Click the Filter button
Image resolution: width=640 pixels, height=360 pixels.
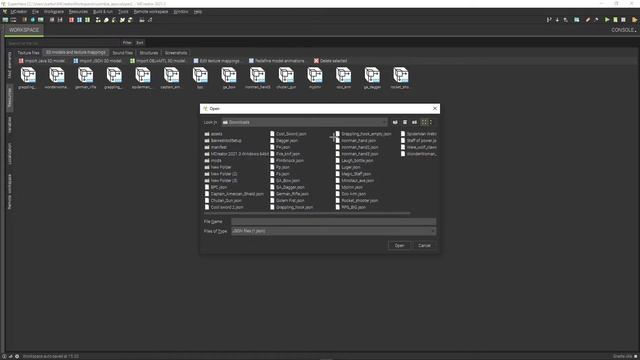click(127, 42)
